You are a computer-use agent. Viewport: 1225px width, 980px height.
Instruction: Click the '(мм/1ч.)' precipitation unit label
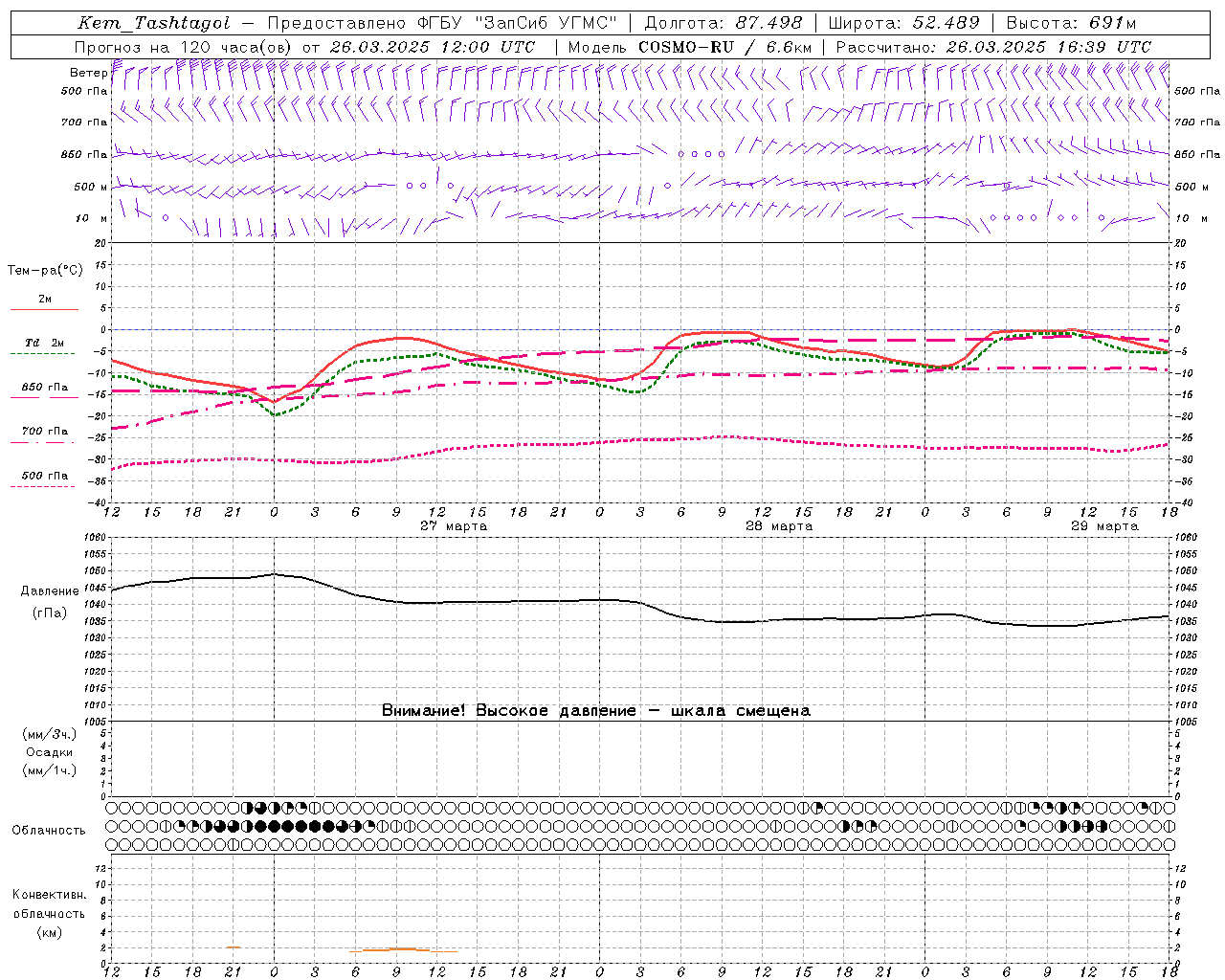coord(50,769)
